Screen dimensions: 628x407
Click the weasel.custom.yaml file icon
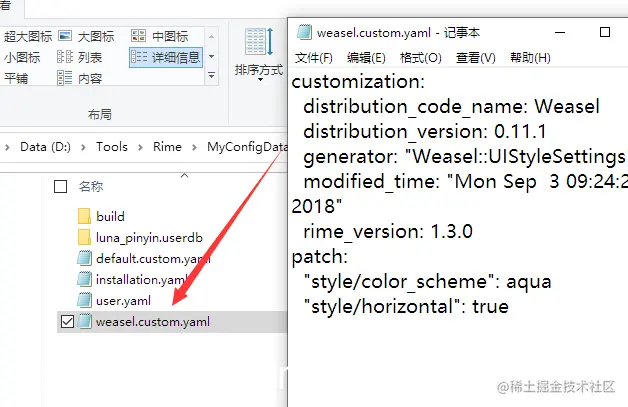pos(84,321)
